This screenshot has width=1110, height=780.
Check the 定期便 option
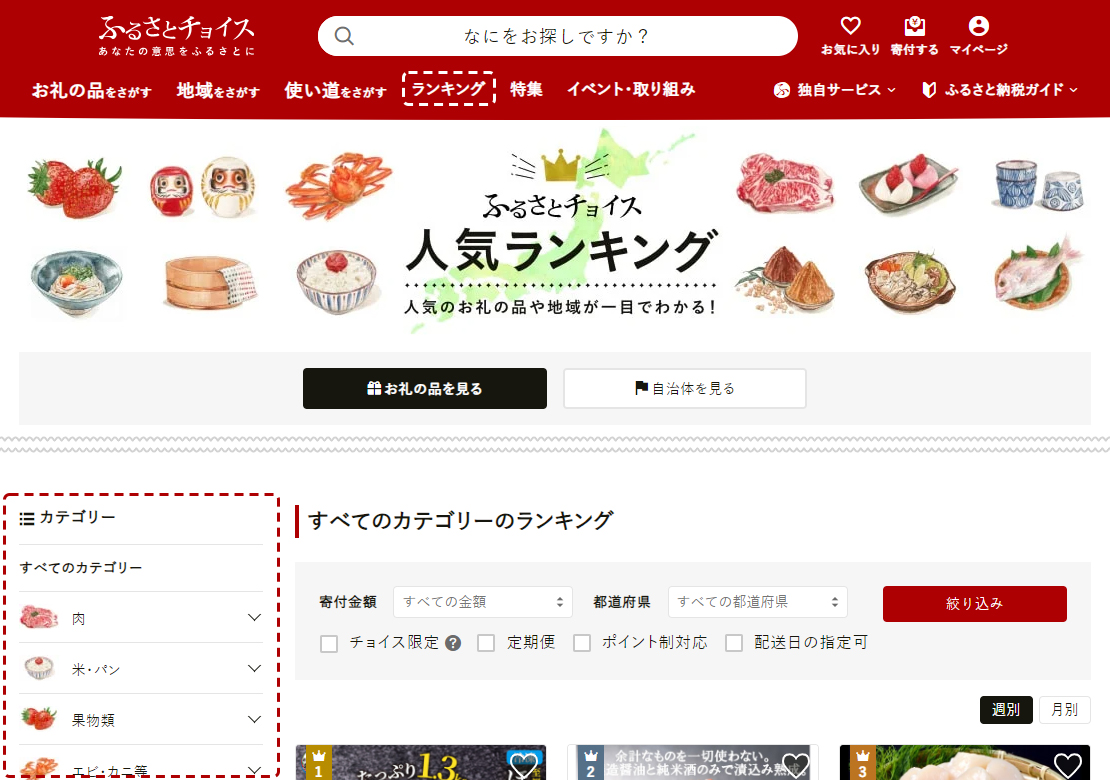click(x=486, y=643)
